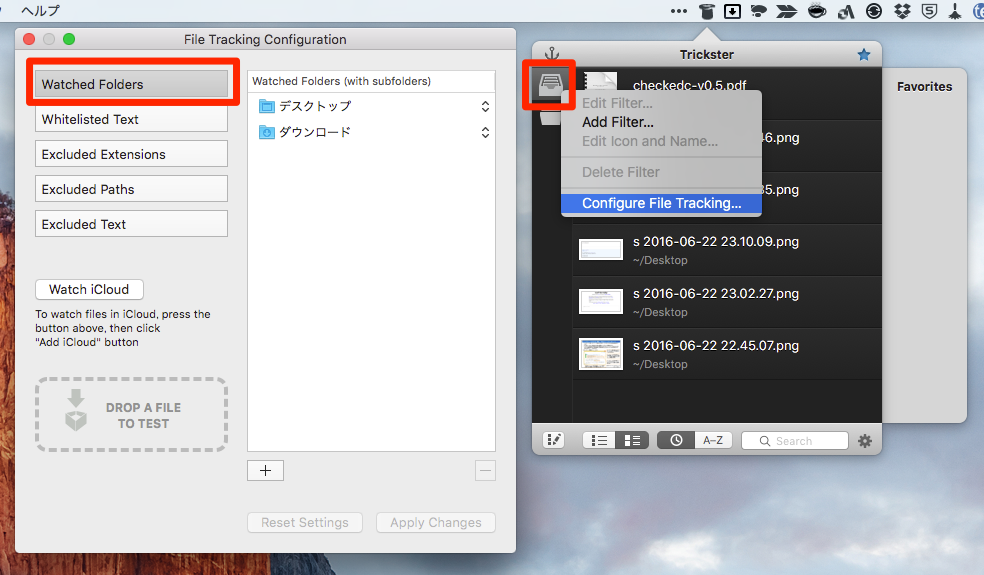Open the Dropbox menu bar icon
The image size is (984, 575).
tap(902, 11)
